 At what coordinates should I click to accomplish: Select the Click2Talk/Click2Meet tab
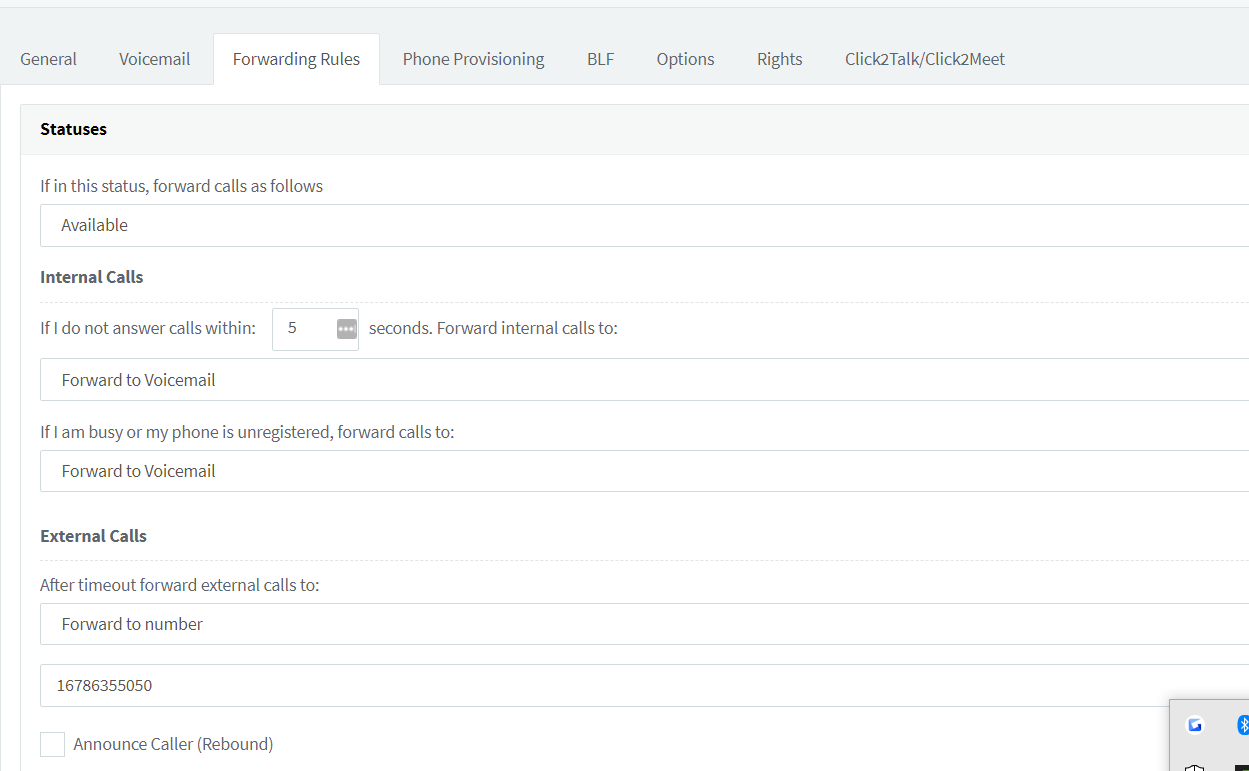(x=924, y=59)
